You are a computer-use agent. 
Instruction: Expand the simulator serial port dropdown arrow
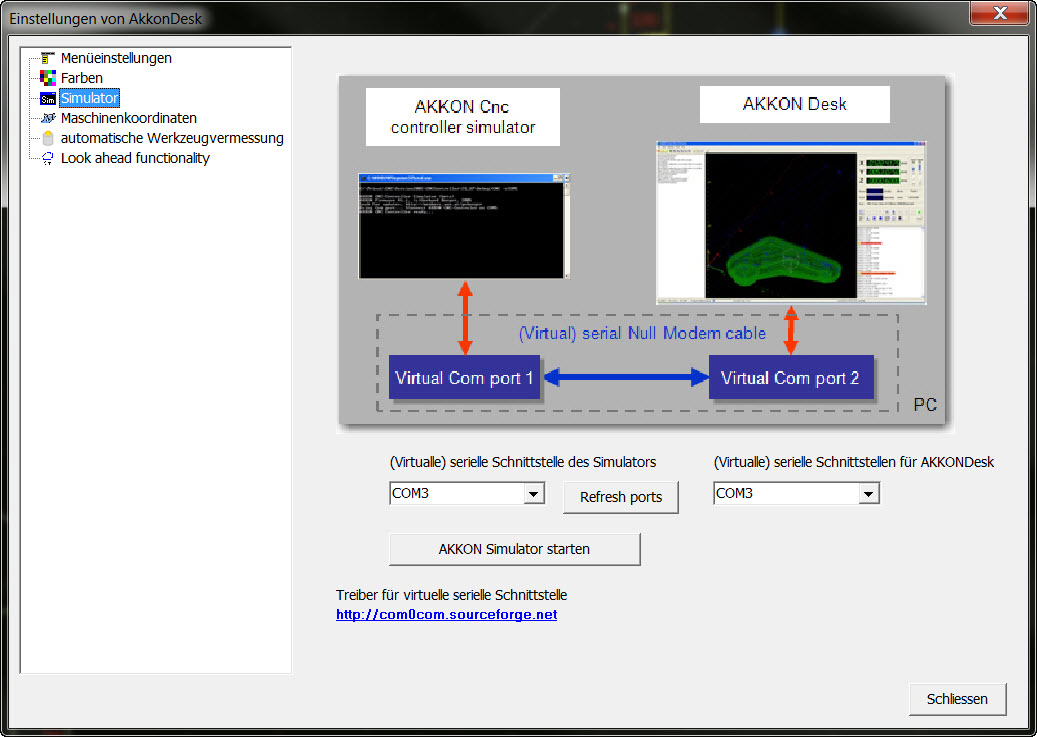pyautogui.click(x=534, y=494)
